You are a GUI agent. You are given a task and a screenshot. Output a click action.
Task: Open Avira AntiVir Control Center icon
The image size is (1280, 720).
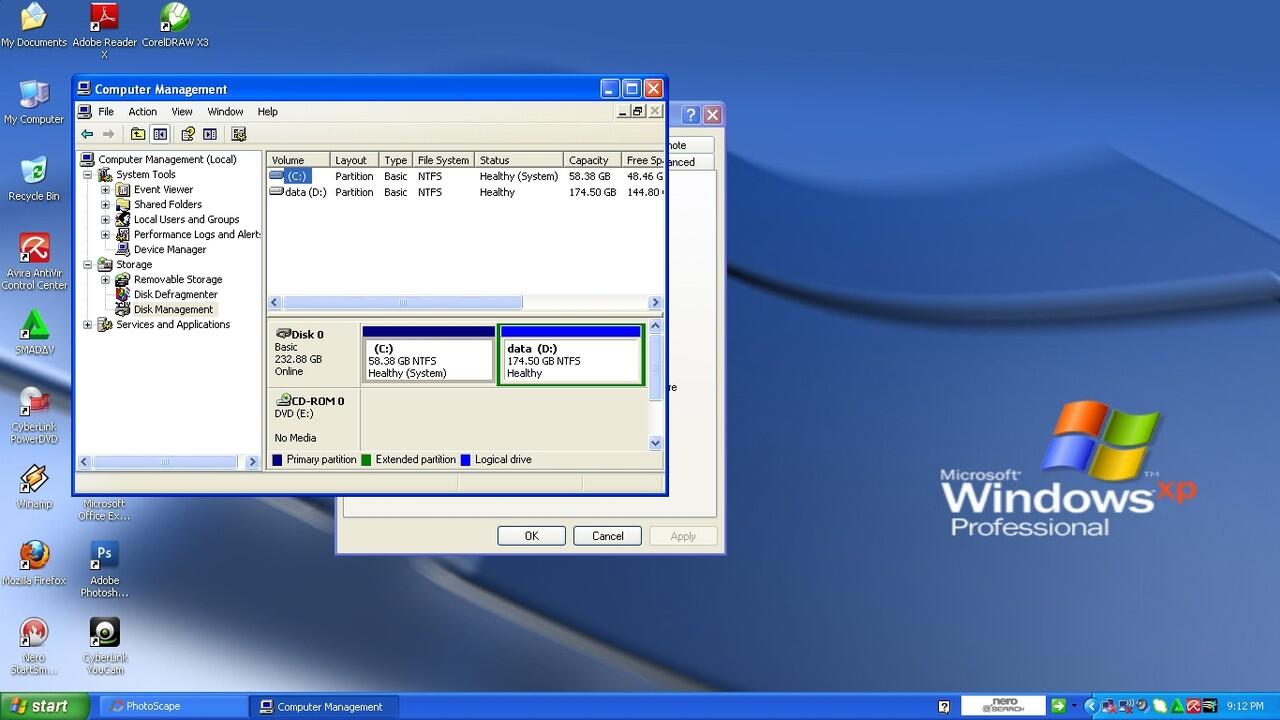34,262
